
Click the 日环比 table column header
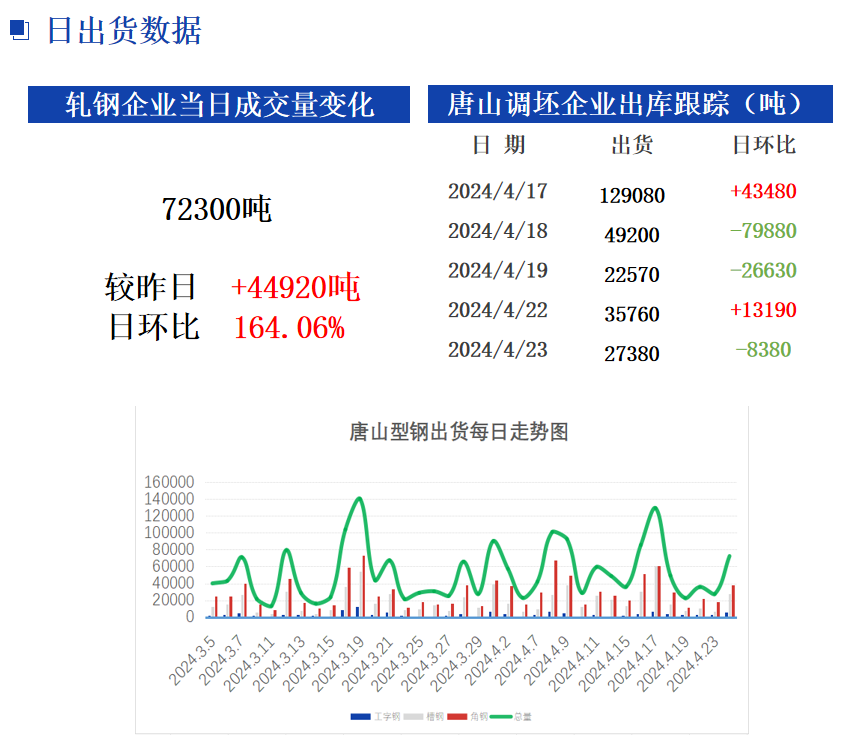(764, 146)
